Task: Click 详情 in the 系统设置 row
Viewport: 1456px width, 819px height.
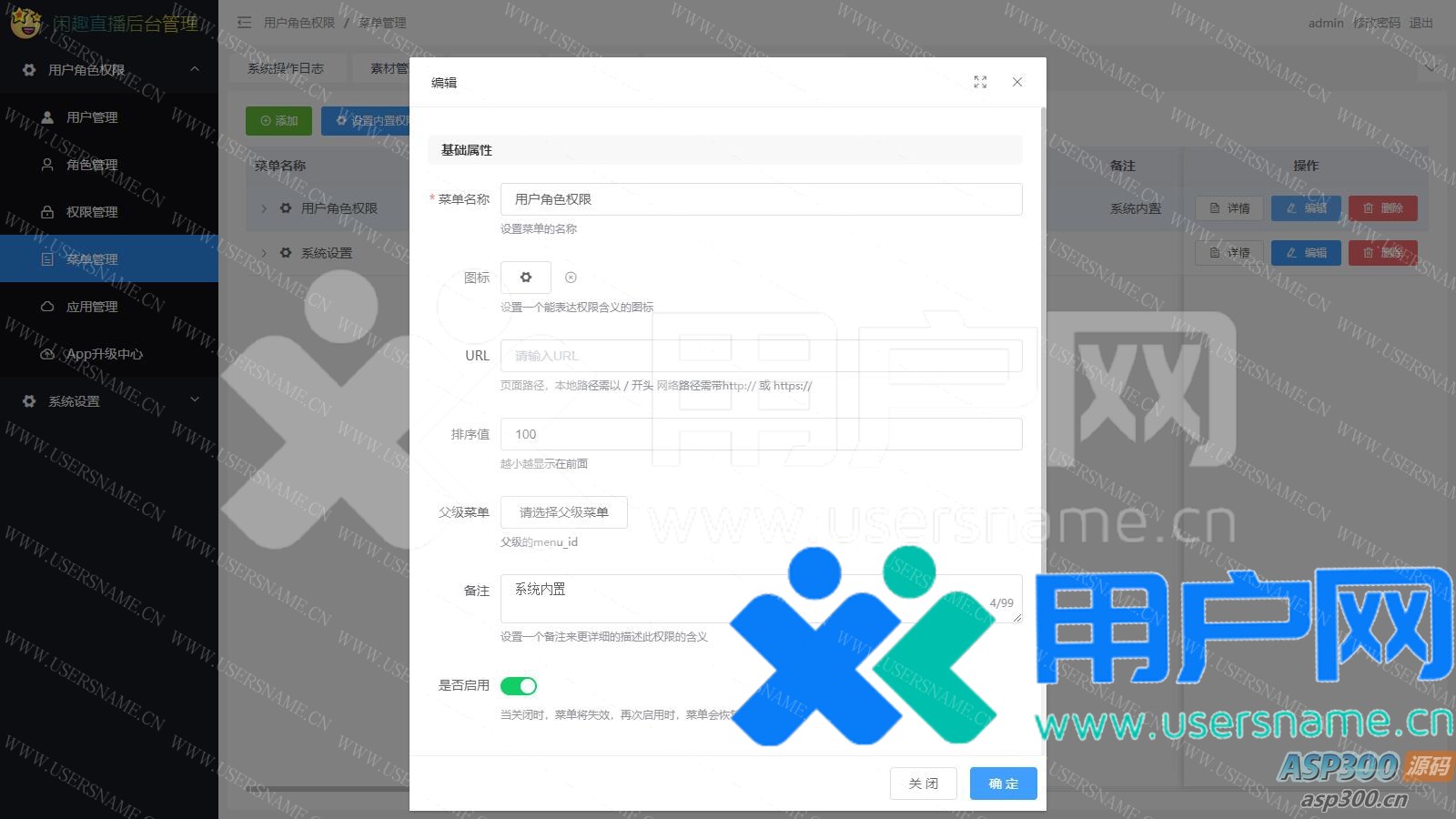Action: (x=1229, y=253)
